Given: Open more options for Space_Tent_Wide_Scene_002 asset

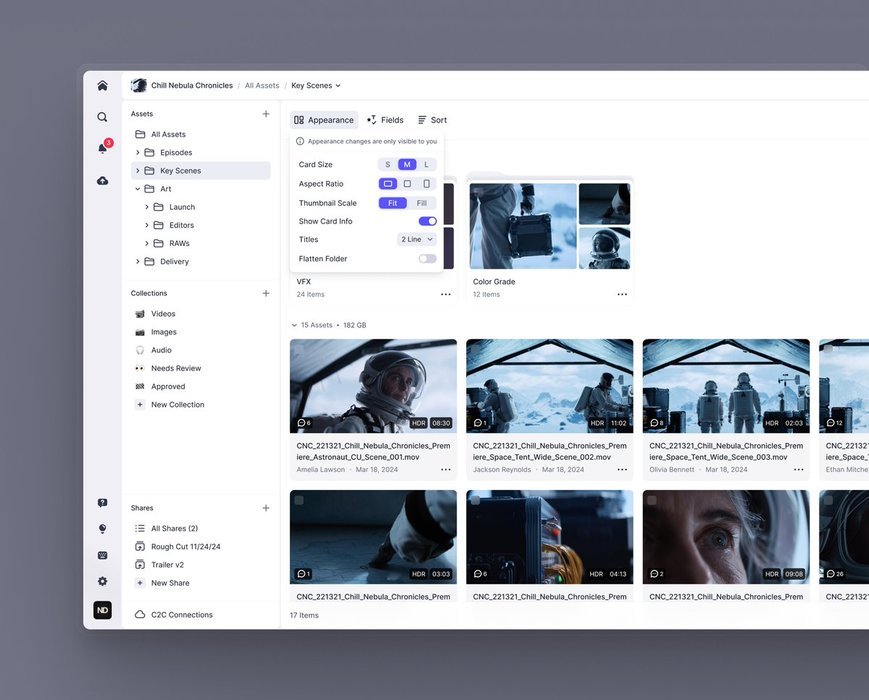Looking at the screenshot, I should click(x=622, y=469).
